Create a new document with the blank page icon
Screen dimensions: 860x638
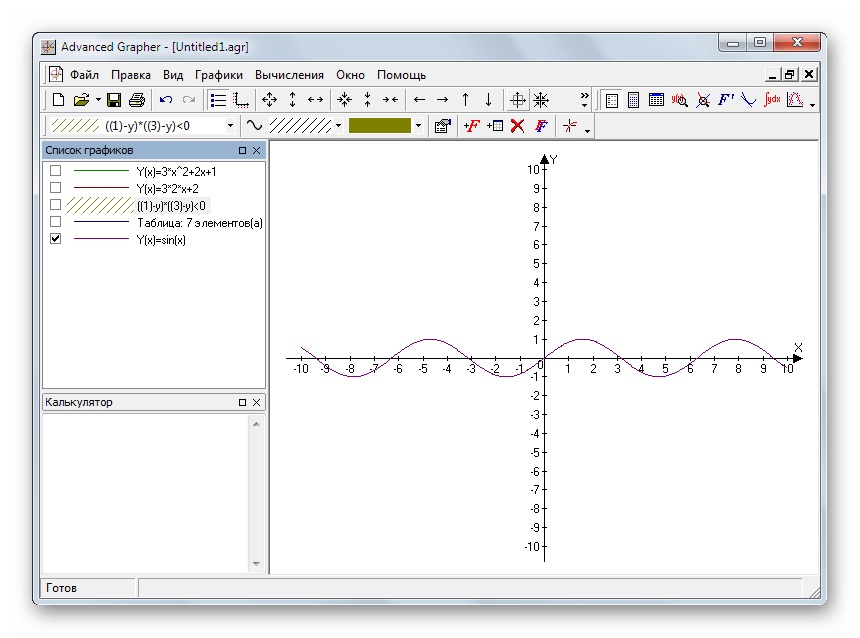point(58,100)
